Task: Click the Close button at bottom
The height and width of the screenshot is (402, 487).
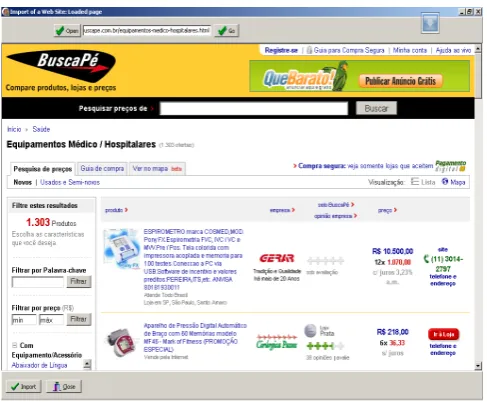Action: 64,386
